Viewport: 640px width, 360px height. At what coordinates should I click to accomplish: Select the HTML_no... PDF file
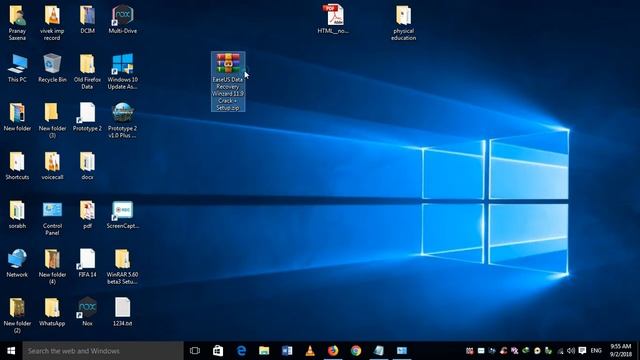coord(333,19)
